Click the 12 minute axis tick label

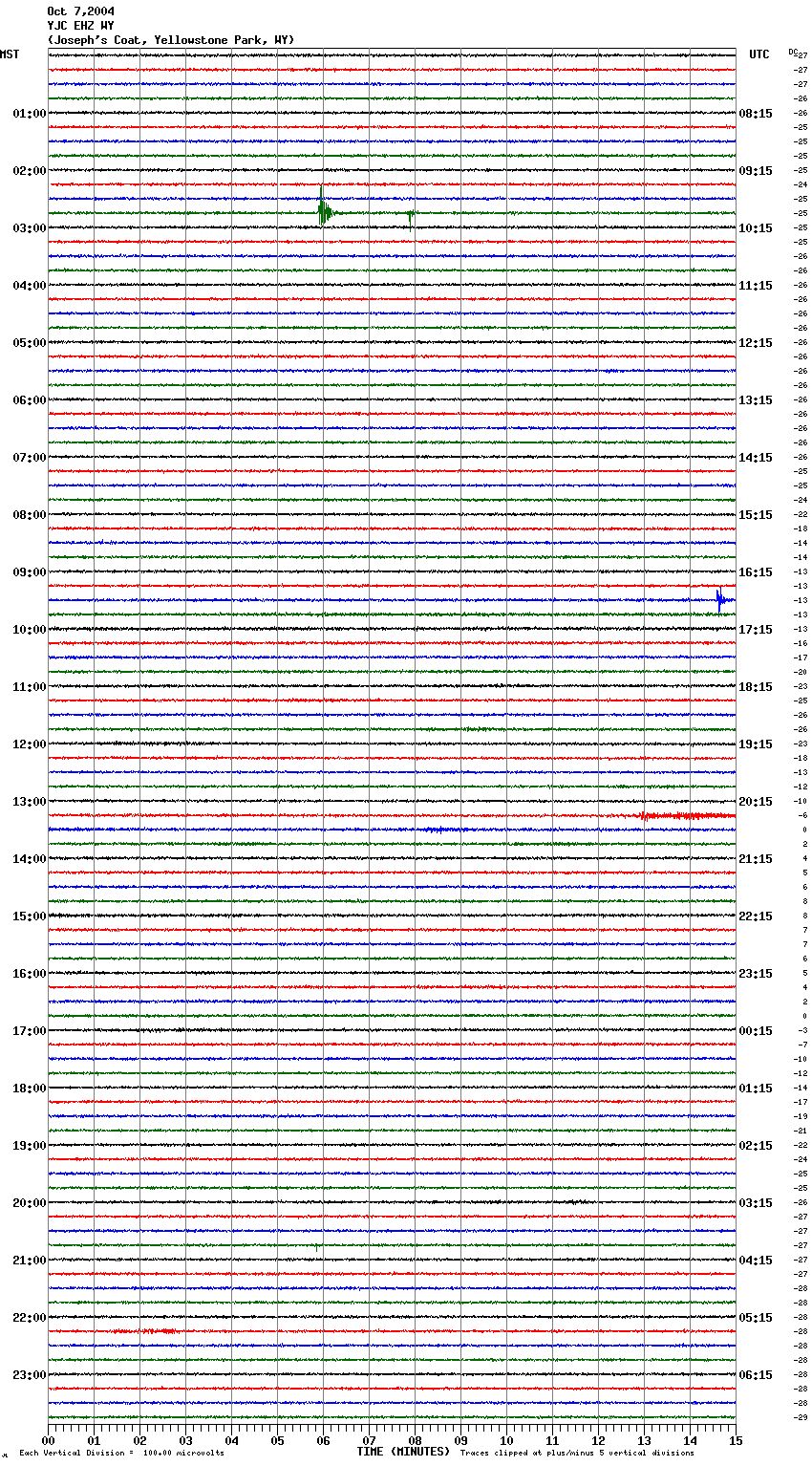pos(598,1441)
